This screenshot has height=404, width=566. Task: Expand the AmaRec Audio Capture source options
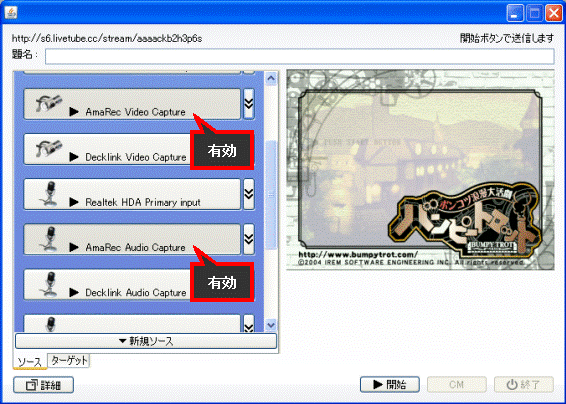[249, 239]
